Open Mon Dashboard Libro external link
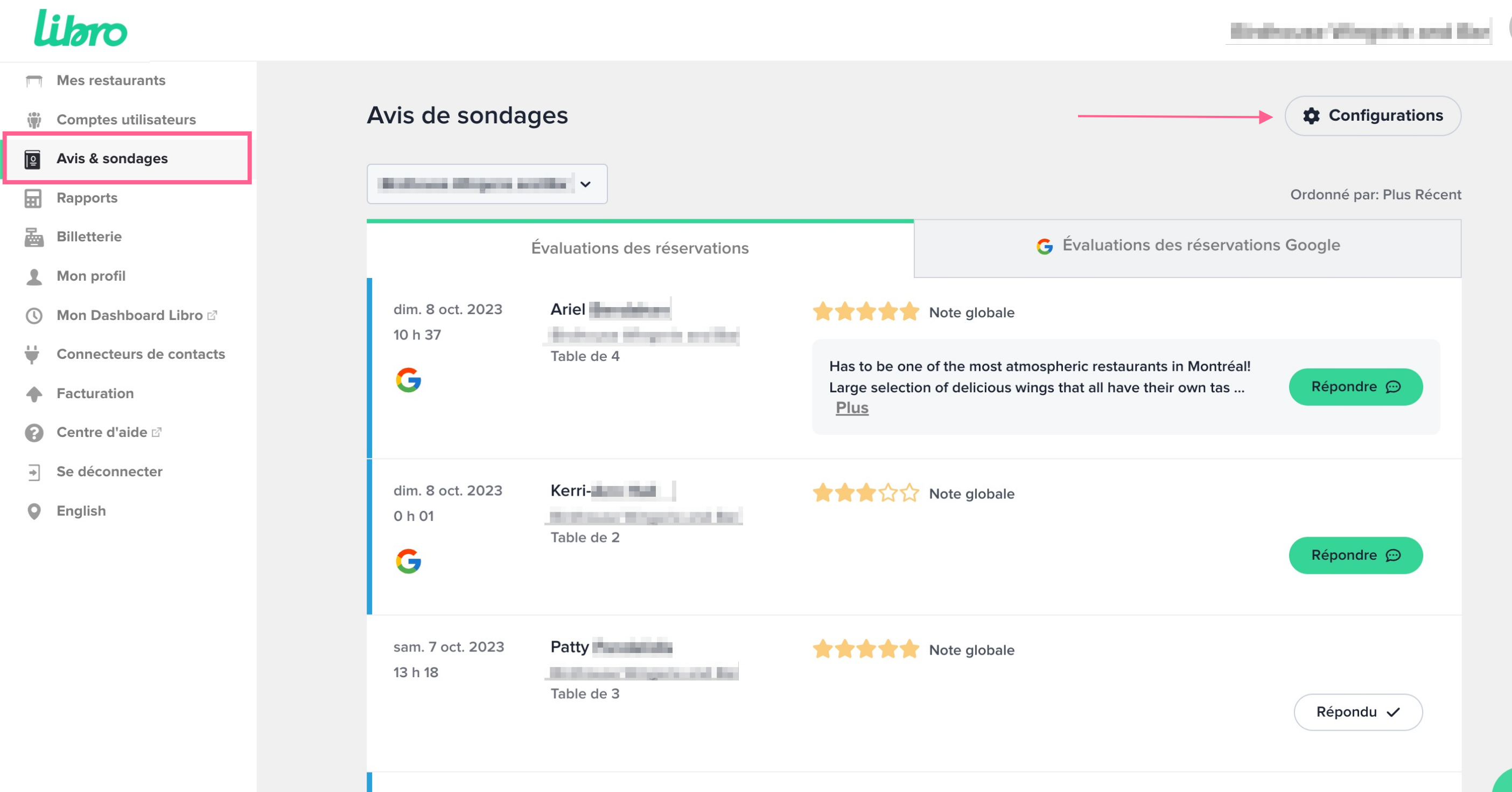The width and height of the screenshot is (1512, 792). coord(130,315)
